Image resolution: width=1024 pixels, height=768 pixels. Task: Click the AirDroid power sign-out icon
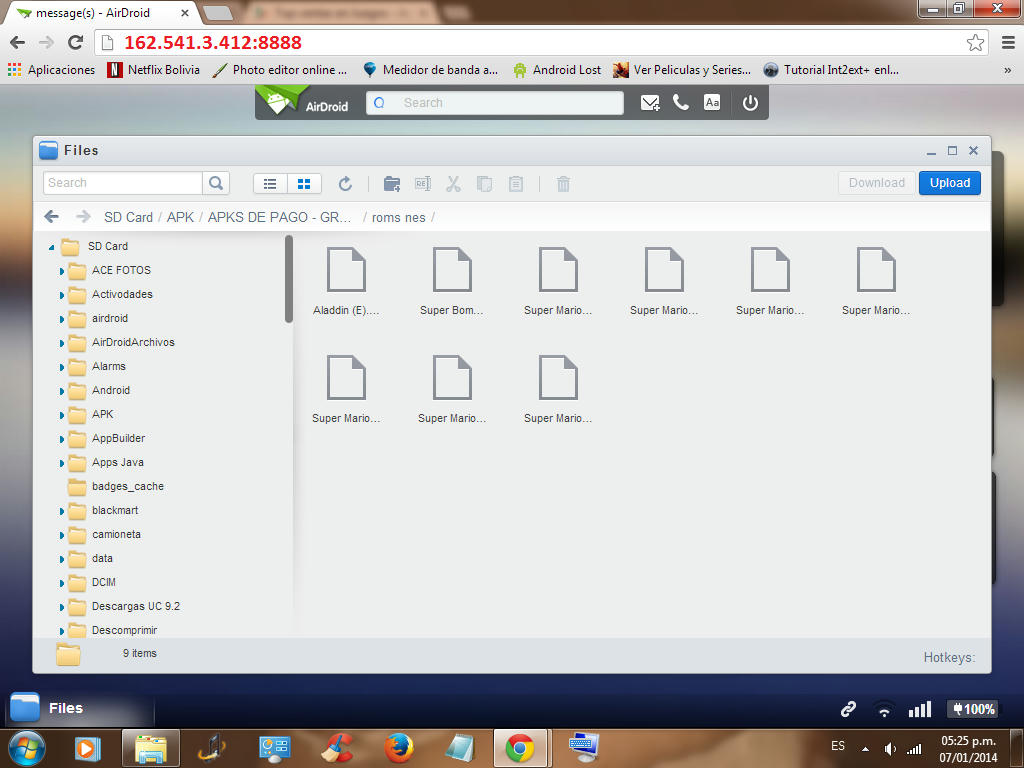751,103
